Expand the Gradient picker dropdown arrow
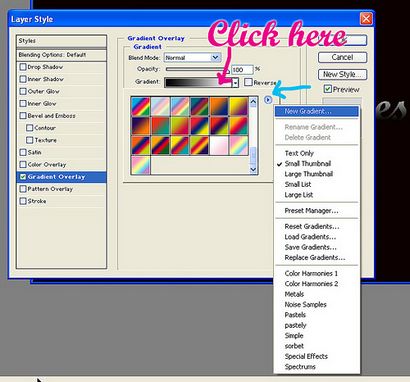This screenshot has width=410, height=382. tap(235, 83)
